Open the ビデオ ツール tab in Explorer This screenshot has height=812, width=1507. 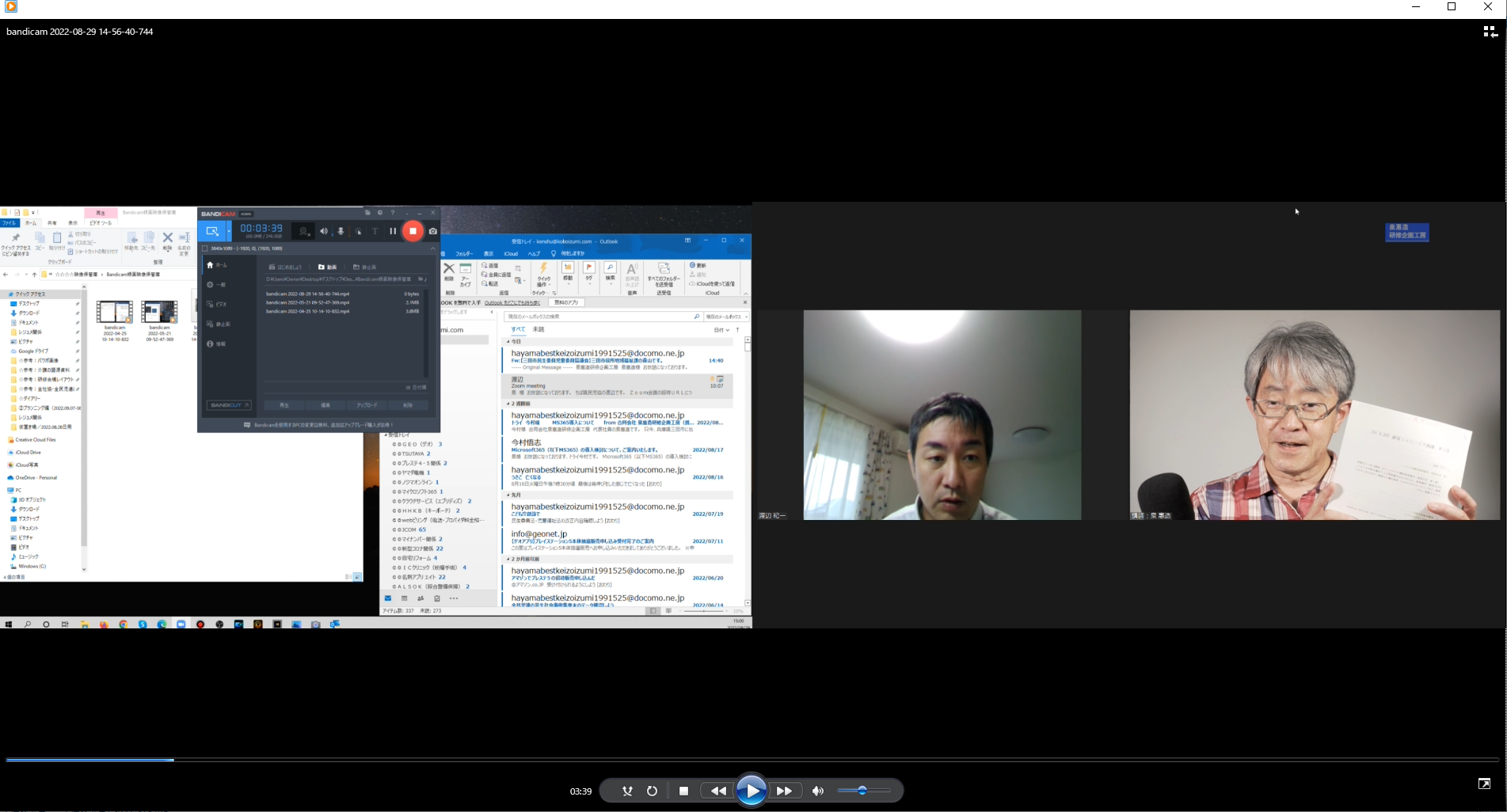[100, 223]
